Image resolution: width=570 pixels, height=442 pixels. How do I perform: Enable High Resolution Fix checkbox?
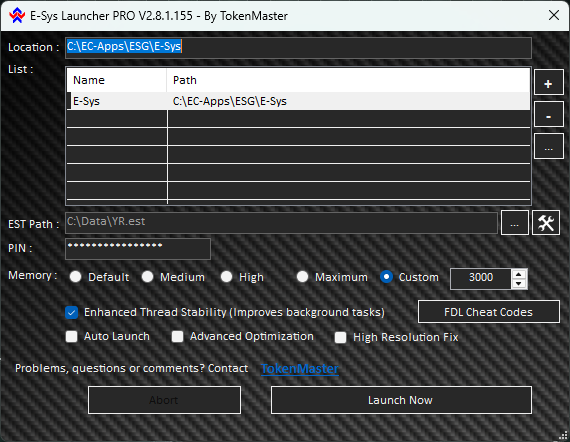click(x=340, y=337)
